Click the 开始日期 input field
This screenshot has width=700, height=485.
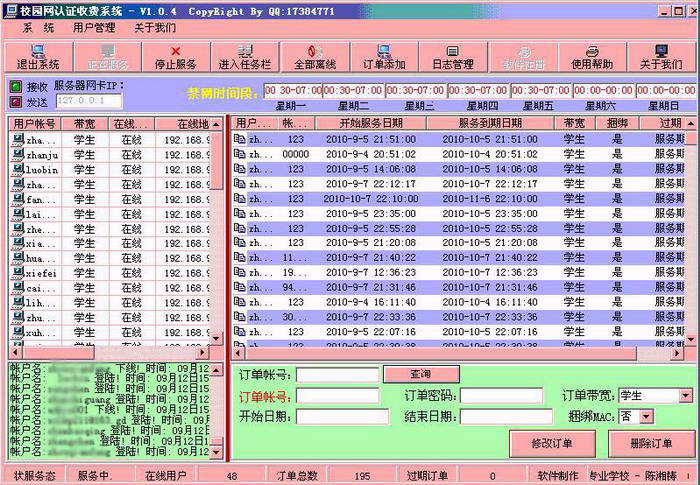coord(337,416)
